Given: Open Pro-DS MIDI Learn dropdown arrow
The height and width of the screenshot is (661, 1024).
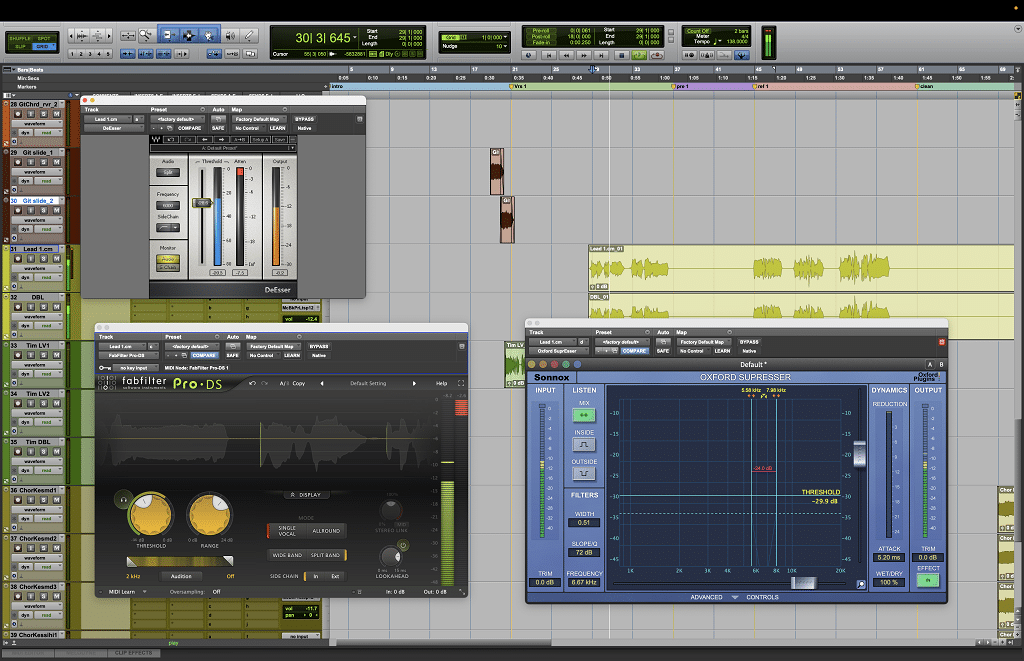Looking at the screenshot, I should tap(144, 592).
